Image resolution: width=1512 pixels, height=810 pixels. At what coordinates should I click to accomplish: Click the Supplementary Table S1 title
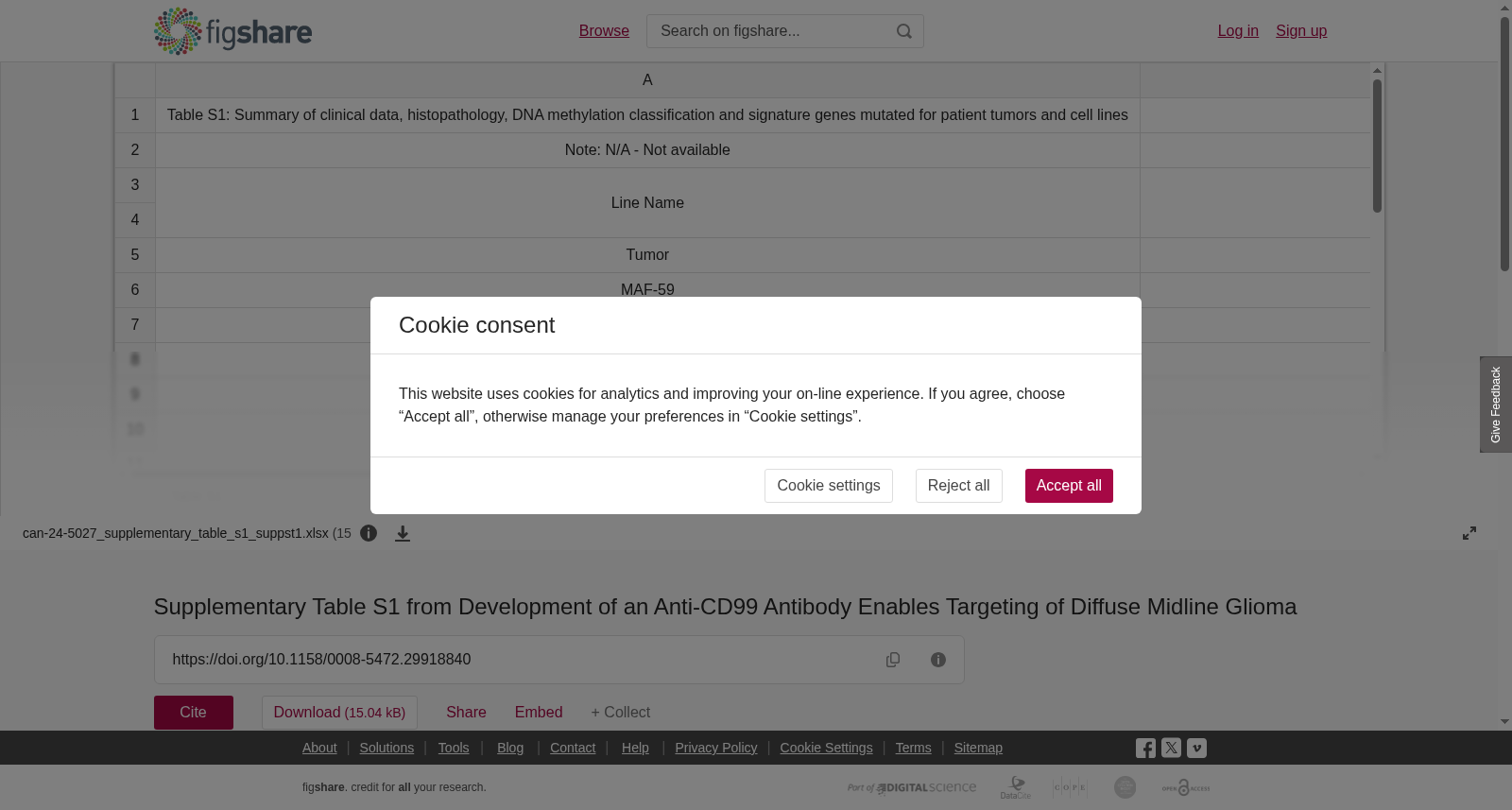(x=725, y=607)
